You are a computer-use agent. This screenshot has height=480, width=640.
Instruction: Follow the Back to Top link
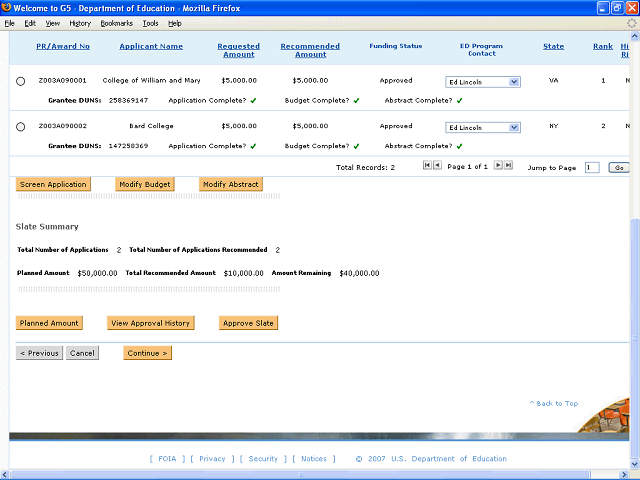[553, 403]
